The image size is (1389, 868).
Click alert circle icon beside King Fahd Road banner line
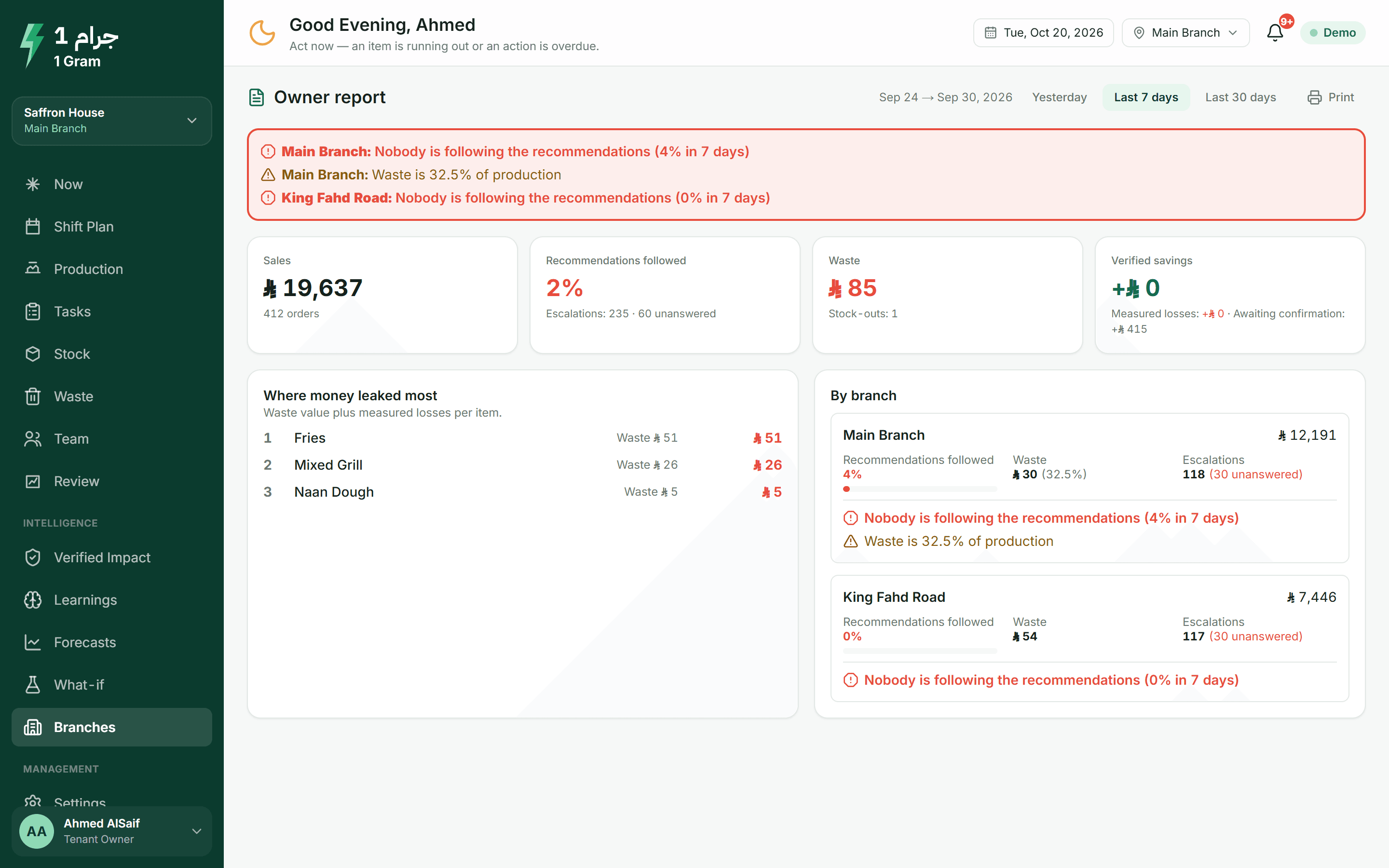pos(268,198)
